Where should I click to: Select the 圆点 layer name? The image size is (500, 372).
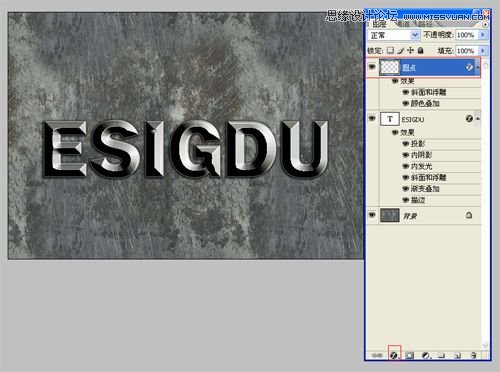click(409, 68)
